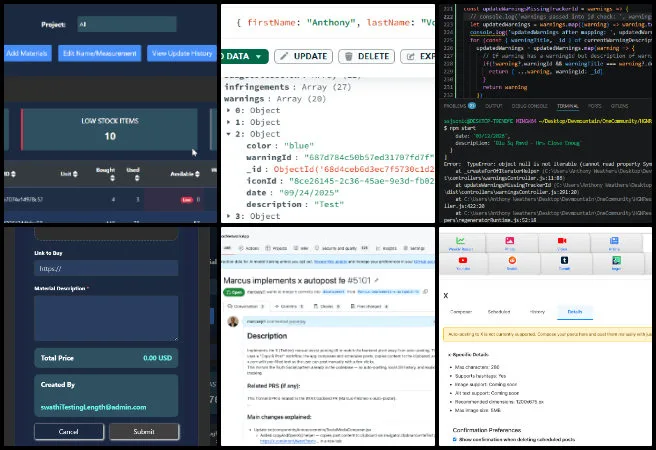Screen dimensions: 656x450
Task: Toggle Show confirmation when deleting scheduled posts
Action: [455, 439]
